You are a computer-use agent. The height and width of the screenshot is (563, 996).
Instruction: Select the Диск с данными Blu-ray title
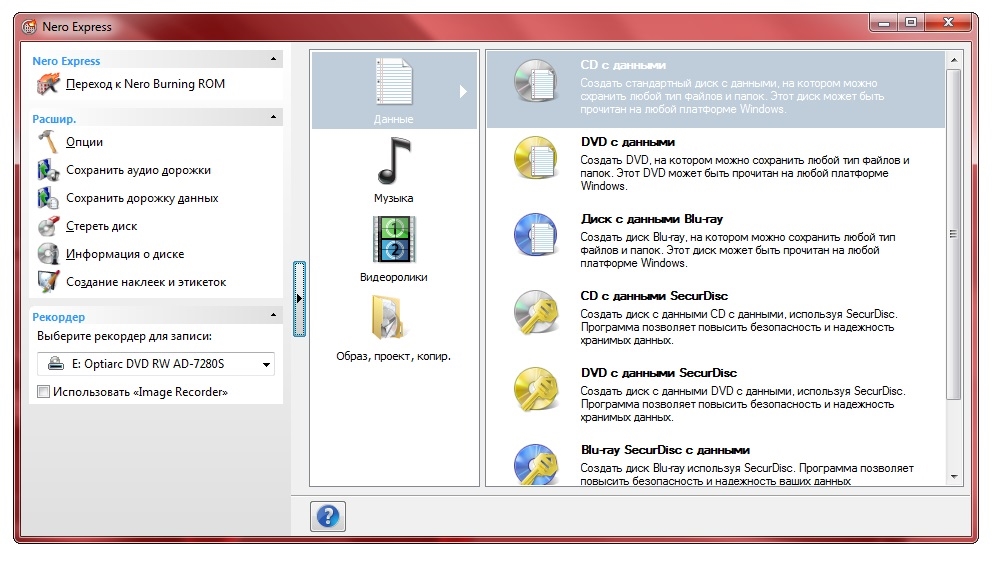[x=652, y=219]
